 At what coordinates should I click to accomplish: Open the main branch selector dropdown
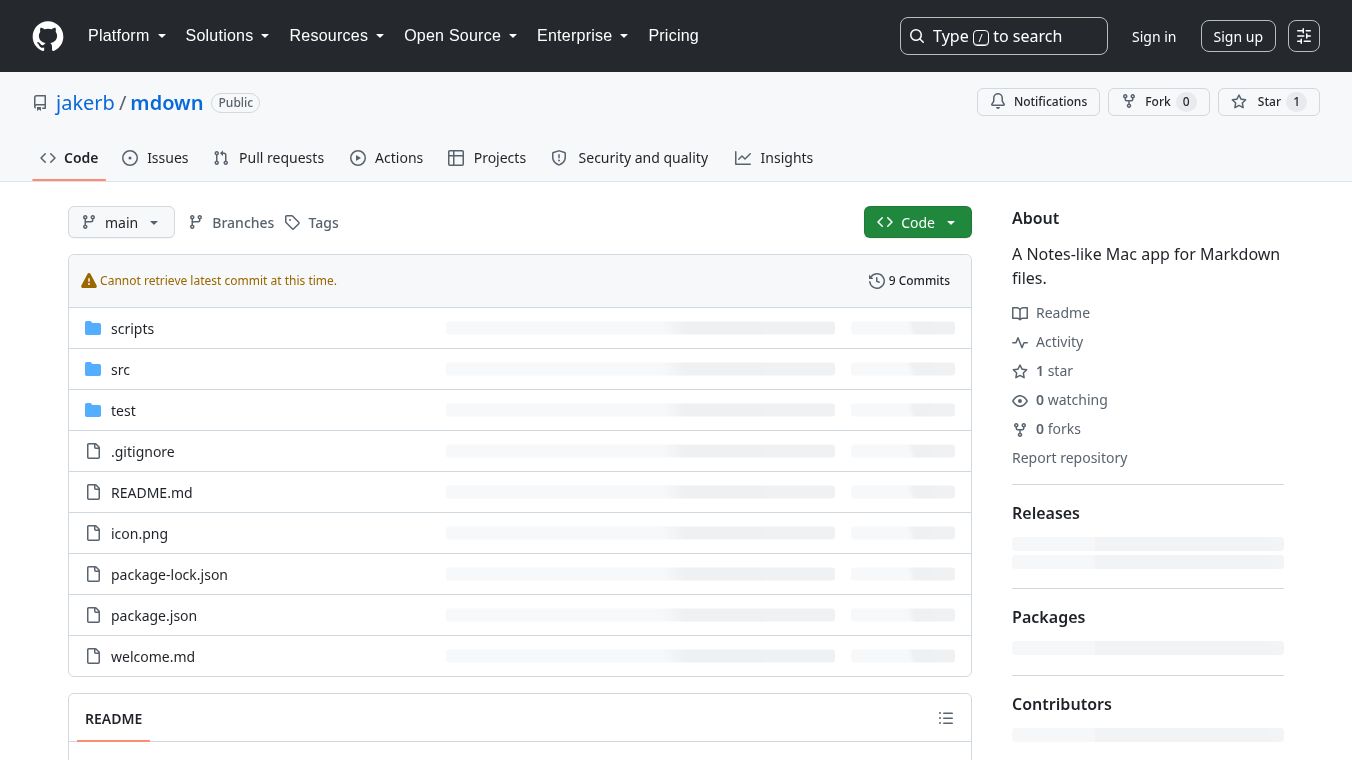(121, 222)
